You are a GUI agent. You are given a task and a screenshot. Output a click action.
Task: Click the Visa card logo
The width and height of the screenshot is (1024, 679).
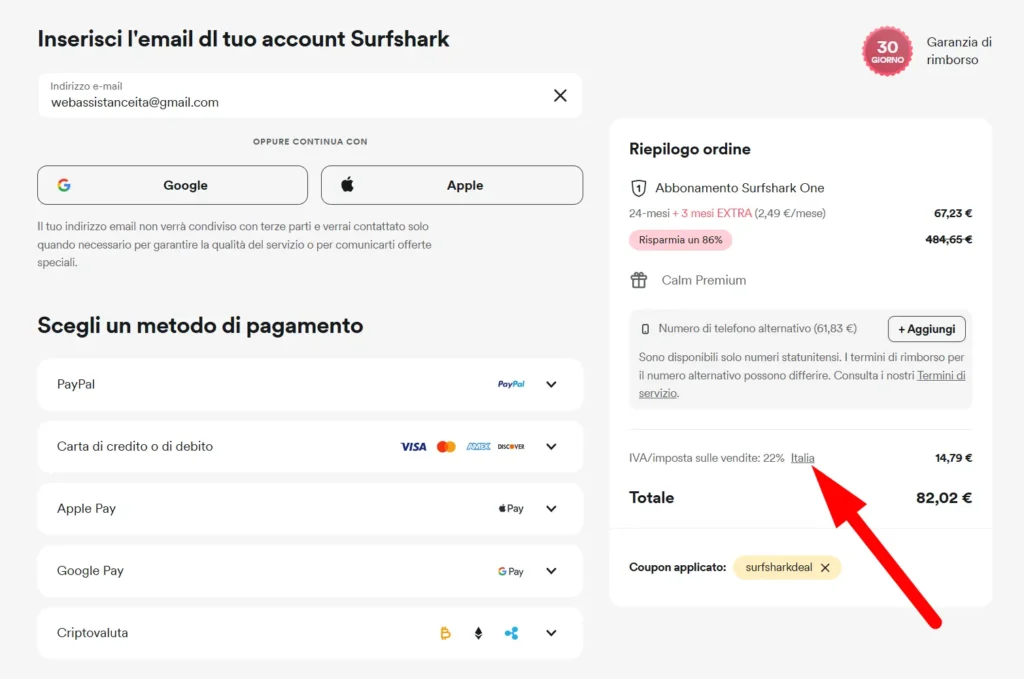[413, 446]
